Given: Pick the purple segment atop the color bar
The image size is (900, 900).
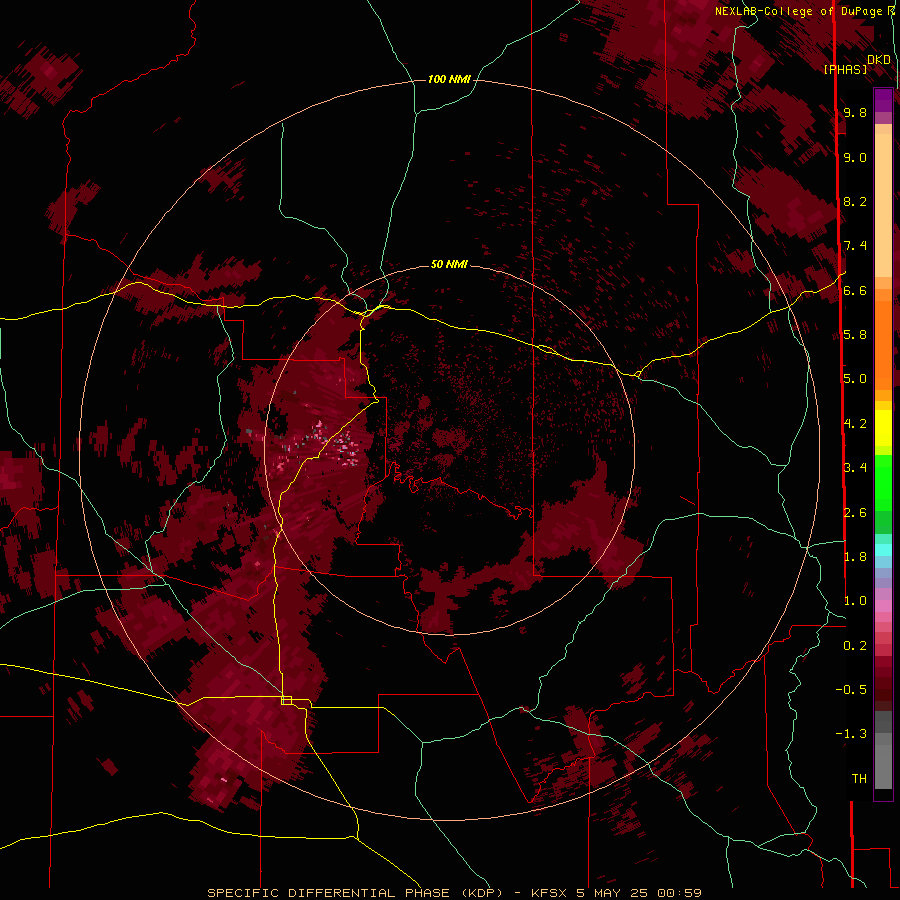Looking at the screenshot, I should point(883,100).
